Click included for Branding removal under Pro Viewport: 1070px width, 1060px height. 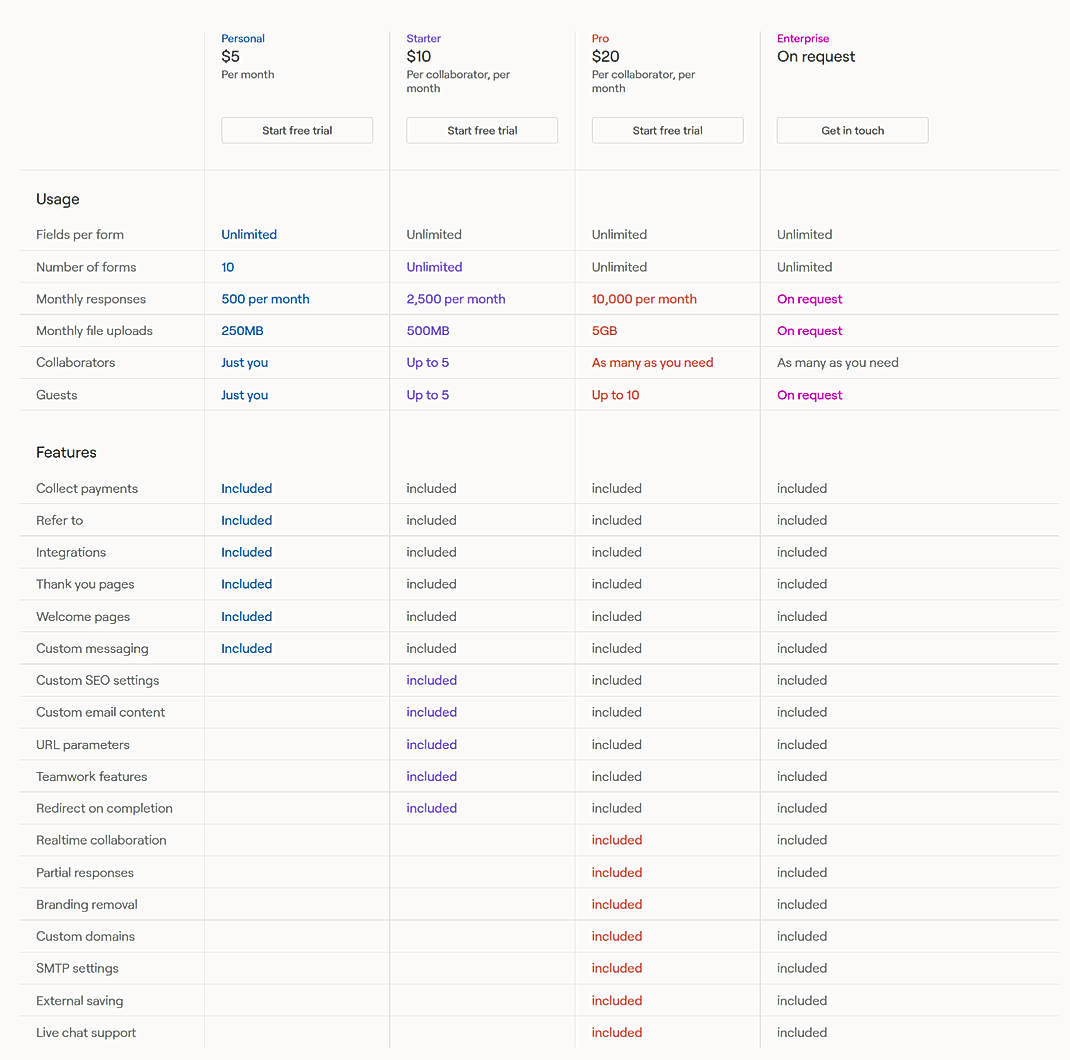[617, 904]
